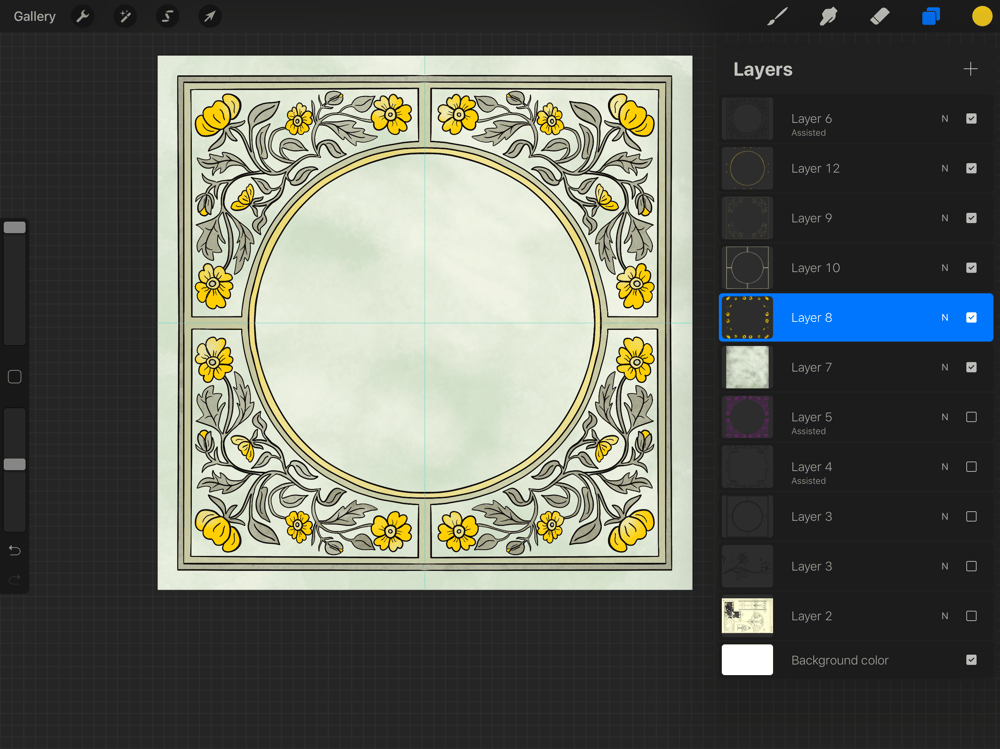This screenshot has height=749, width=1000.
Task: Open blend mode N for Layer 10
Action: [x=945, y=268]
